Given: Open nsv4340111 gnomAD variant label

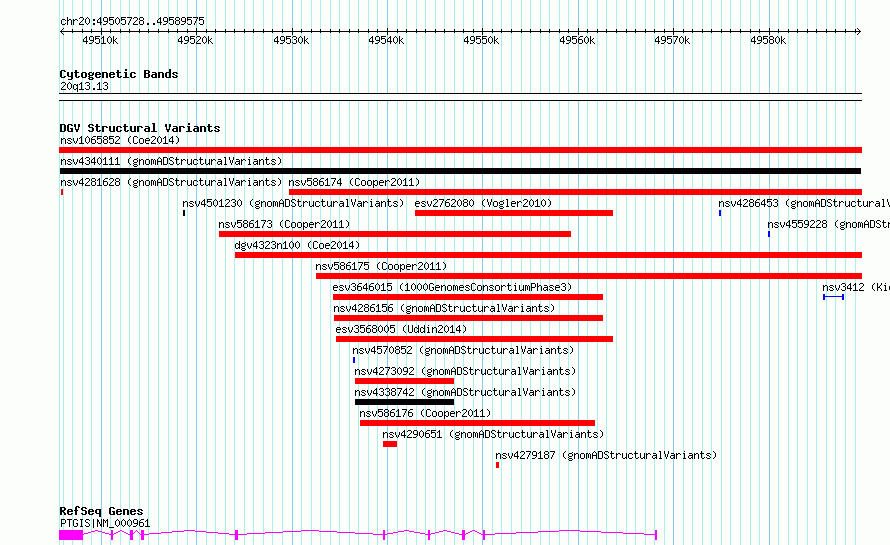Looking at the screenshot, I should click(171, 161).
